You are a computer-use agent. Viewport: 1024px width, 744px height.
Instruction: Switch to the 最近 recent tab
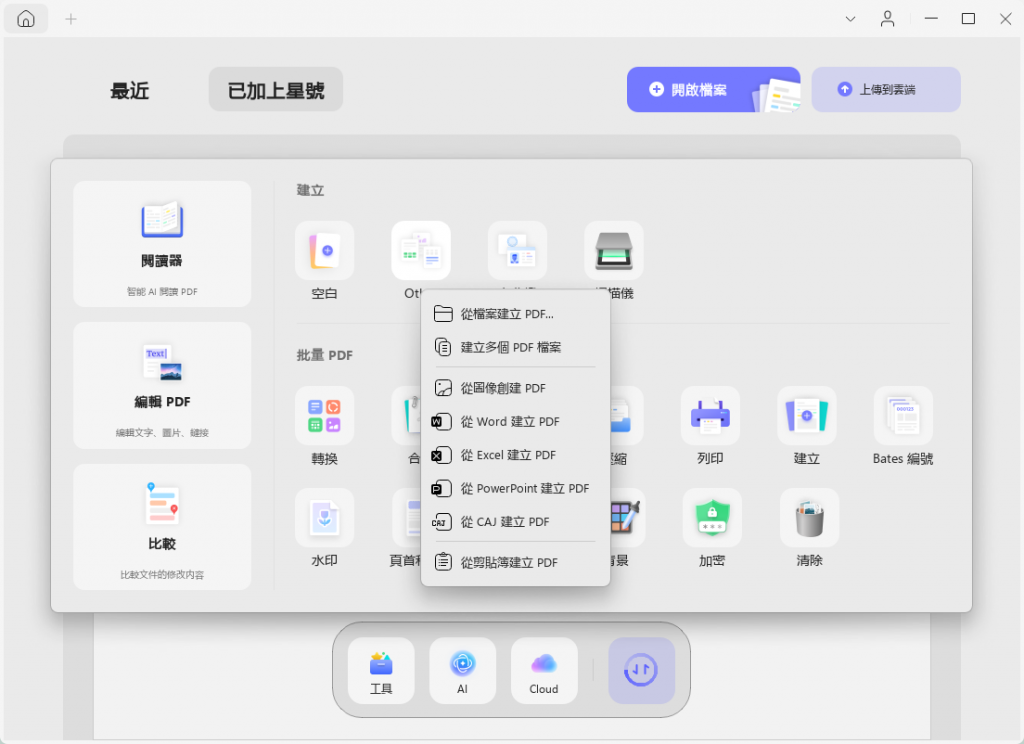point(129,90)
